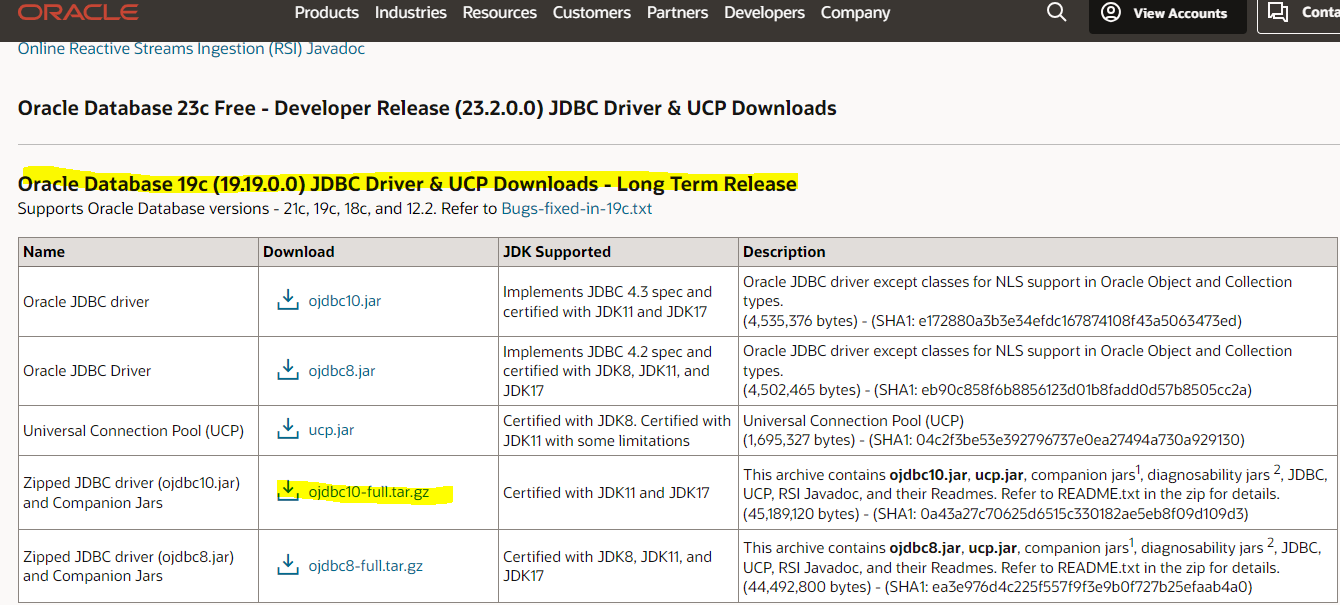1340x605 pixels.
Task: Click the '(45,189,120 bytes)' SHA1 text
Action: click(x=996, y=513)
